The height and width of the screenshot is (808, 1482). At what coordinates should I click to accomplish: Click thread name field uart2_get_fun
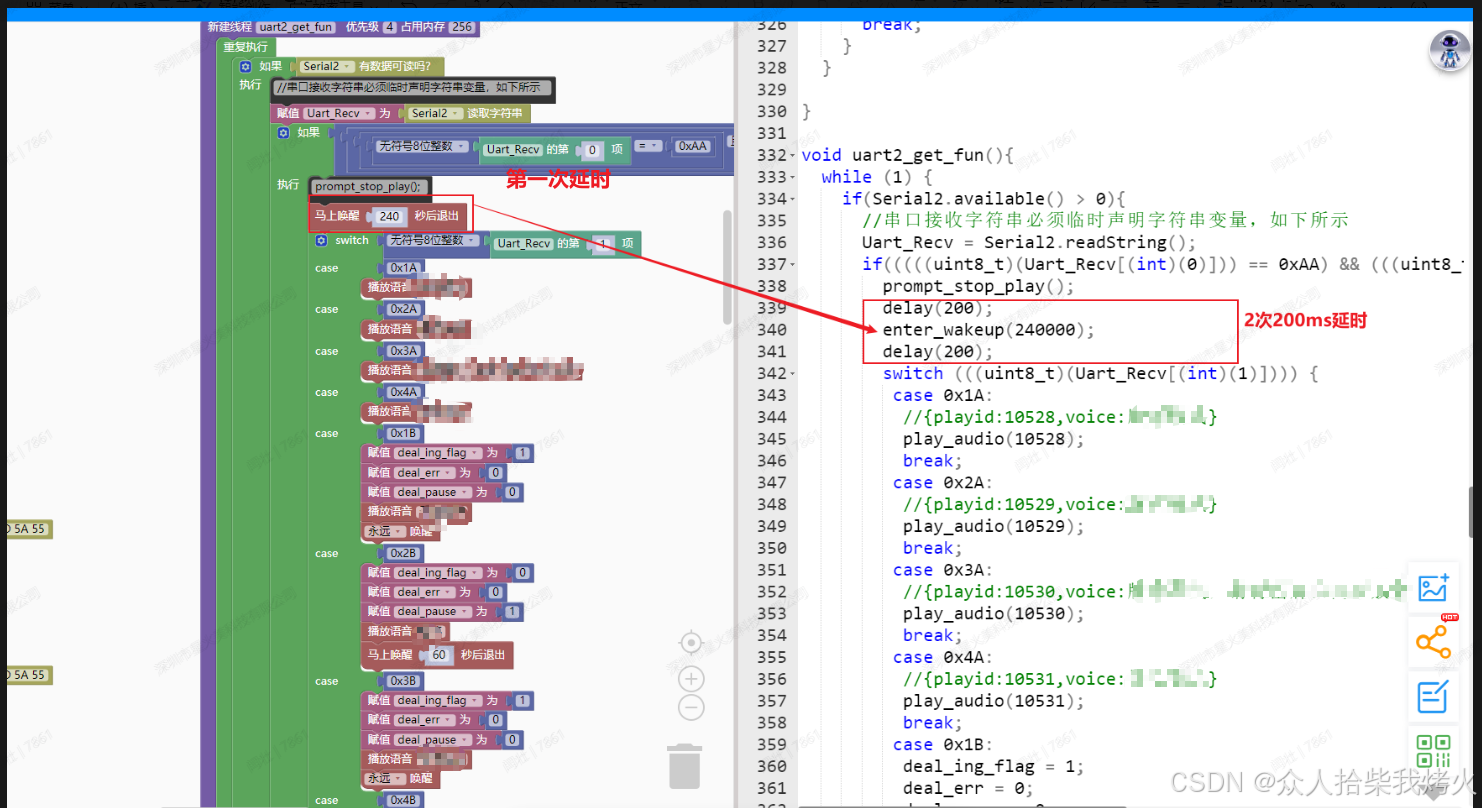pyautogui.click(x=296, y=27)
